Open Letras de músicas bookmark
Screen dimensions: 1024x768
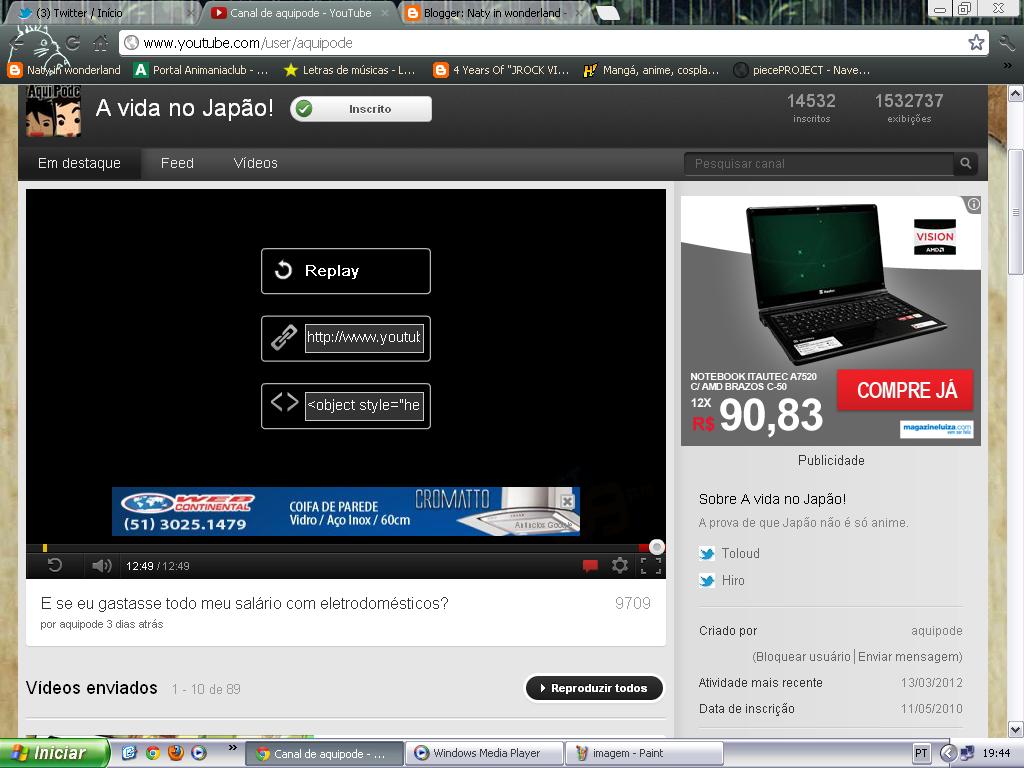click(349, 70)
